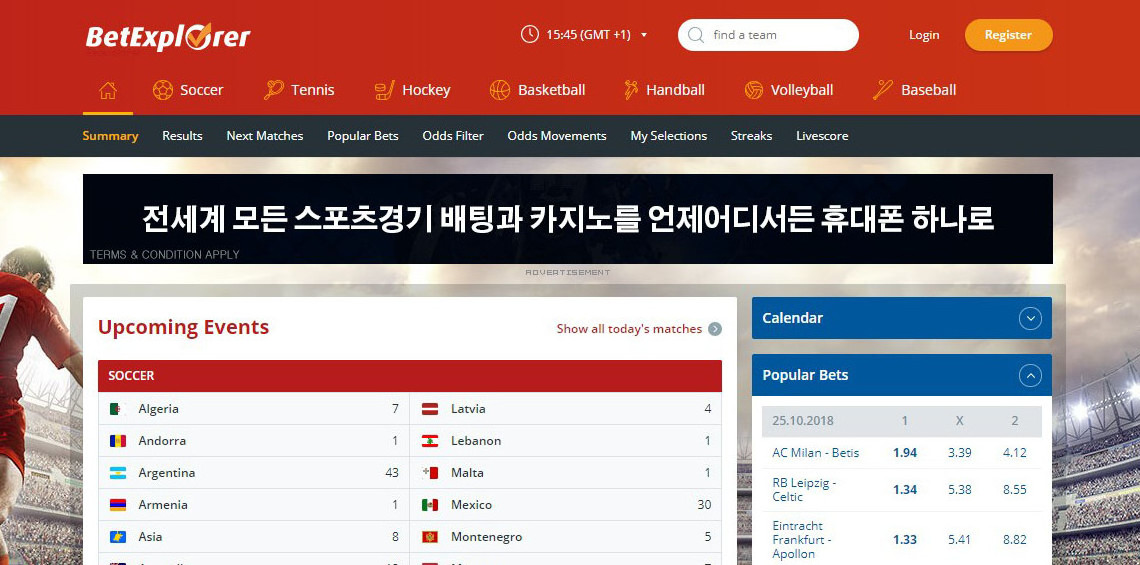Viewport: 1140px width, 565px height.
Task: Click the hockey stick icon
Action: pyautogui.click(x=385, y=90)
